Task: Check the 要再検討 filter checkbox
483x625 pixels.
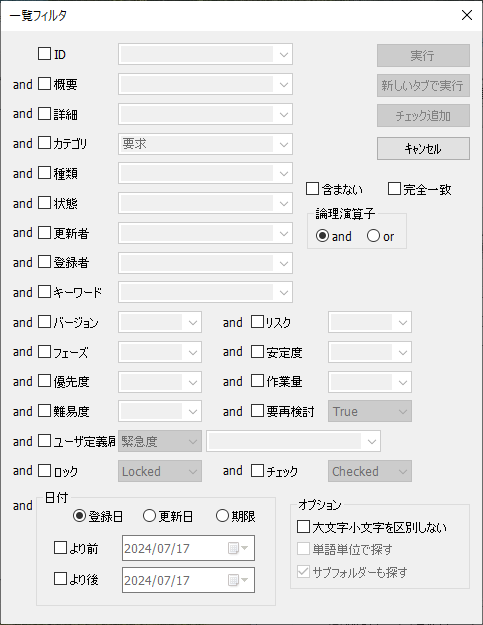Action: [x=257, y=411]
